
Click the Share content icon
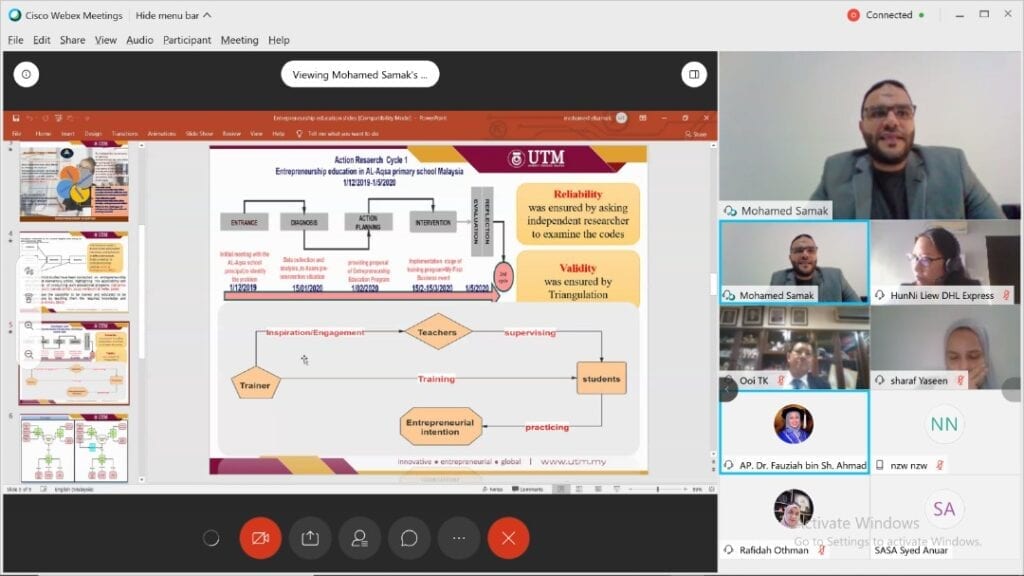click(x=310, y=538)
